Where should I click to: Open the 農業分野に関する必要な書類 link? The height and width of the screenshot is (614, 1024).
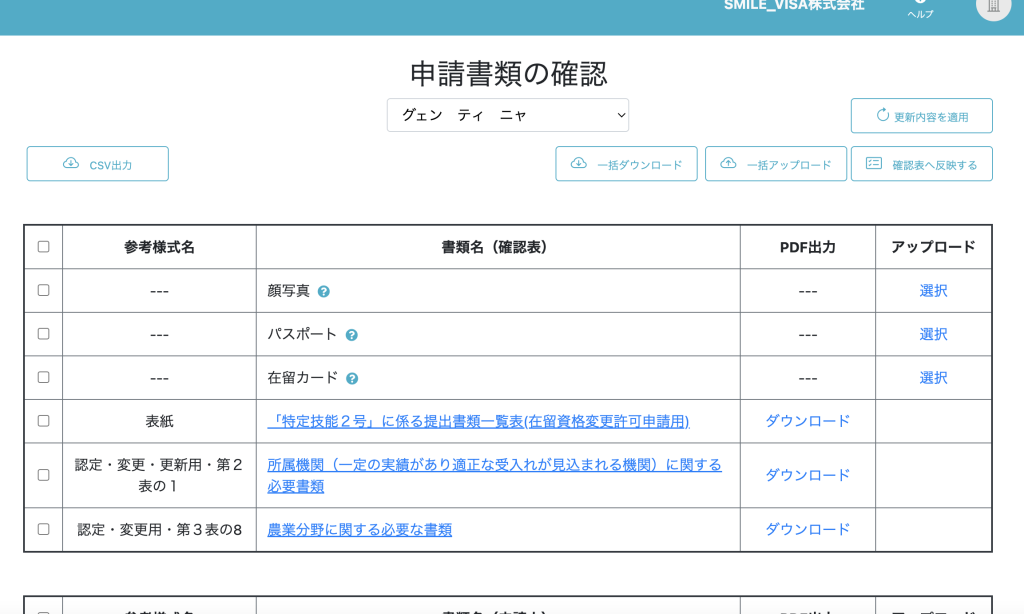pos(359,530)
